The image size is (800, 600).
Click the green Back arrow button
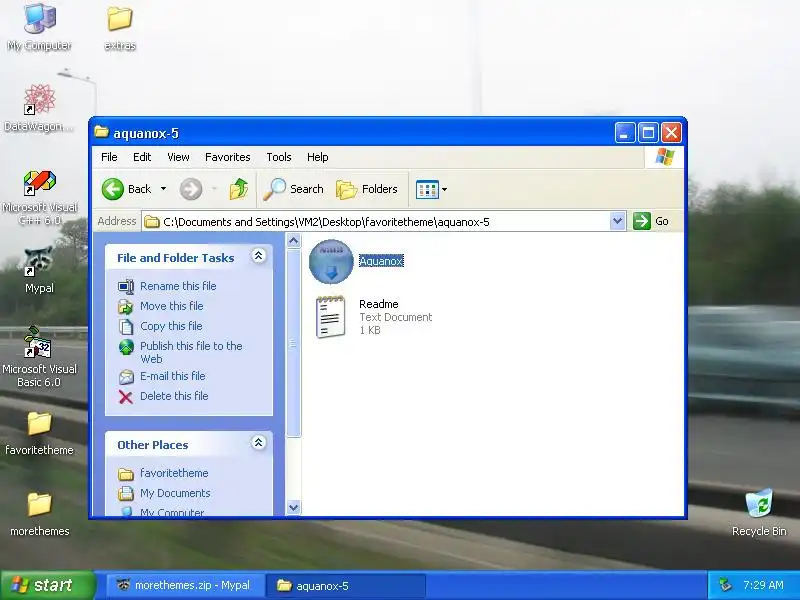[x=112, y=189]
